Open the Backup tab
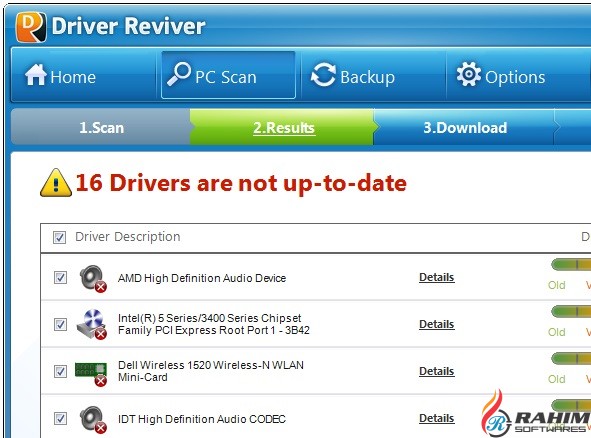This screenshot has height=438, width=591. [374, 75]
